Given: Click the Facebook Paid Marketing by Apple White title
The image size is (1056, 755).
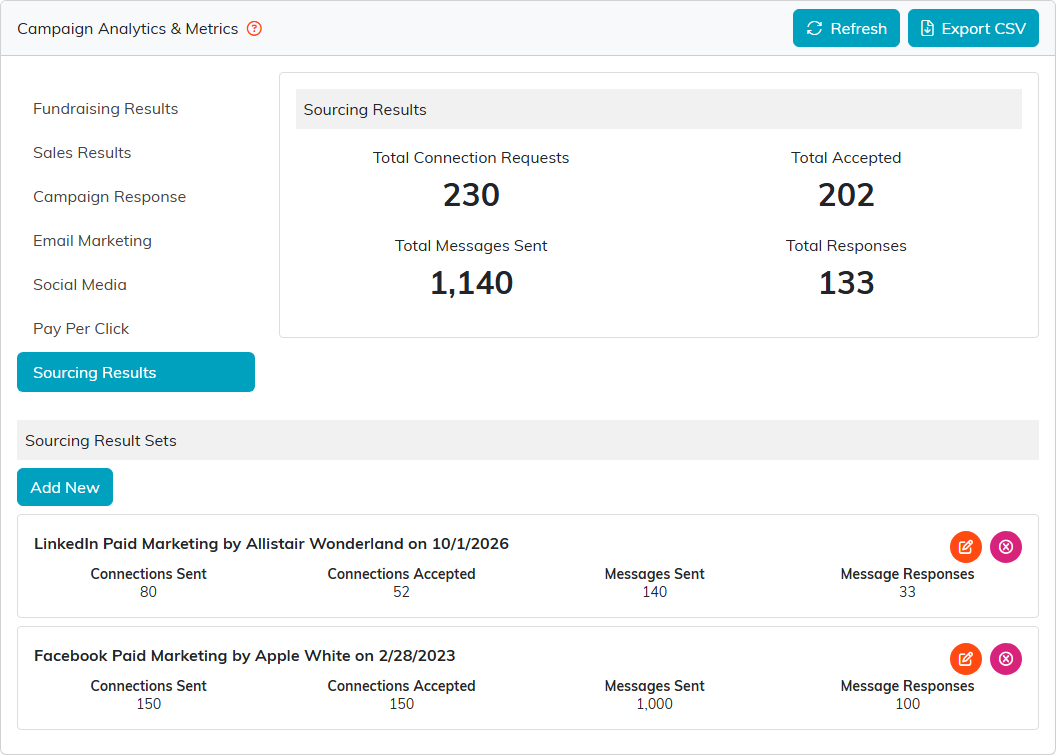Looking at the screenshot, I should (x=244, y=655).
